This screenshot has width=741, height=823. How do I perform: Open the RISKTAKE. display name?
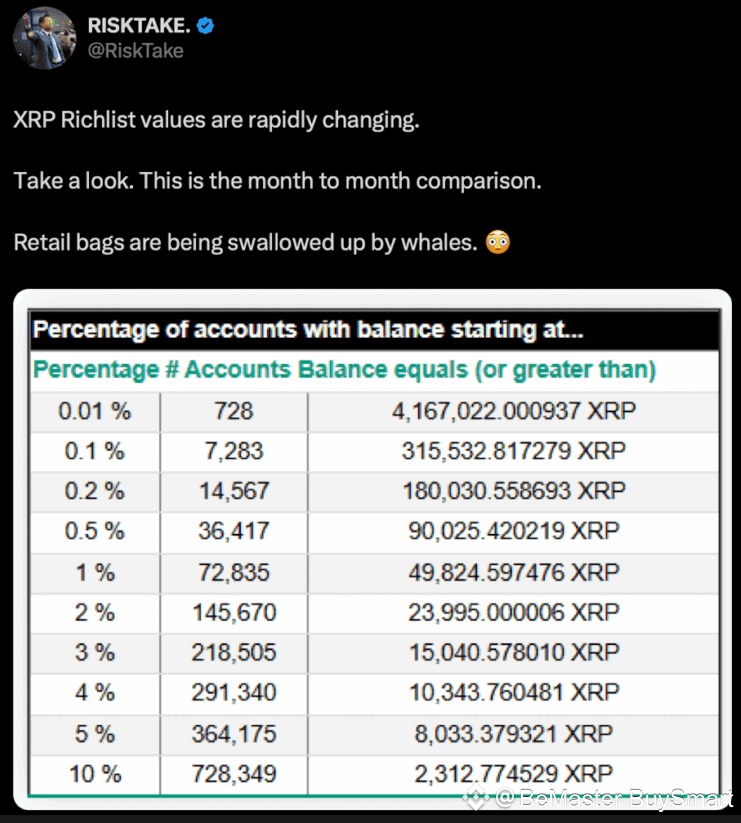(139, 25)
